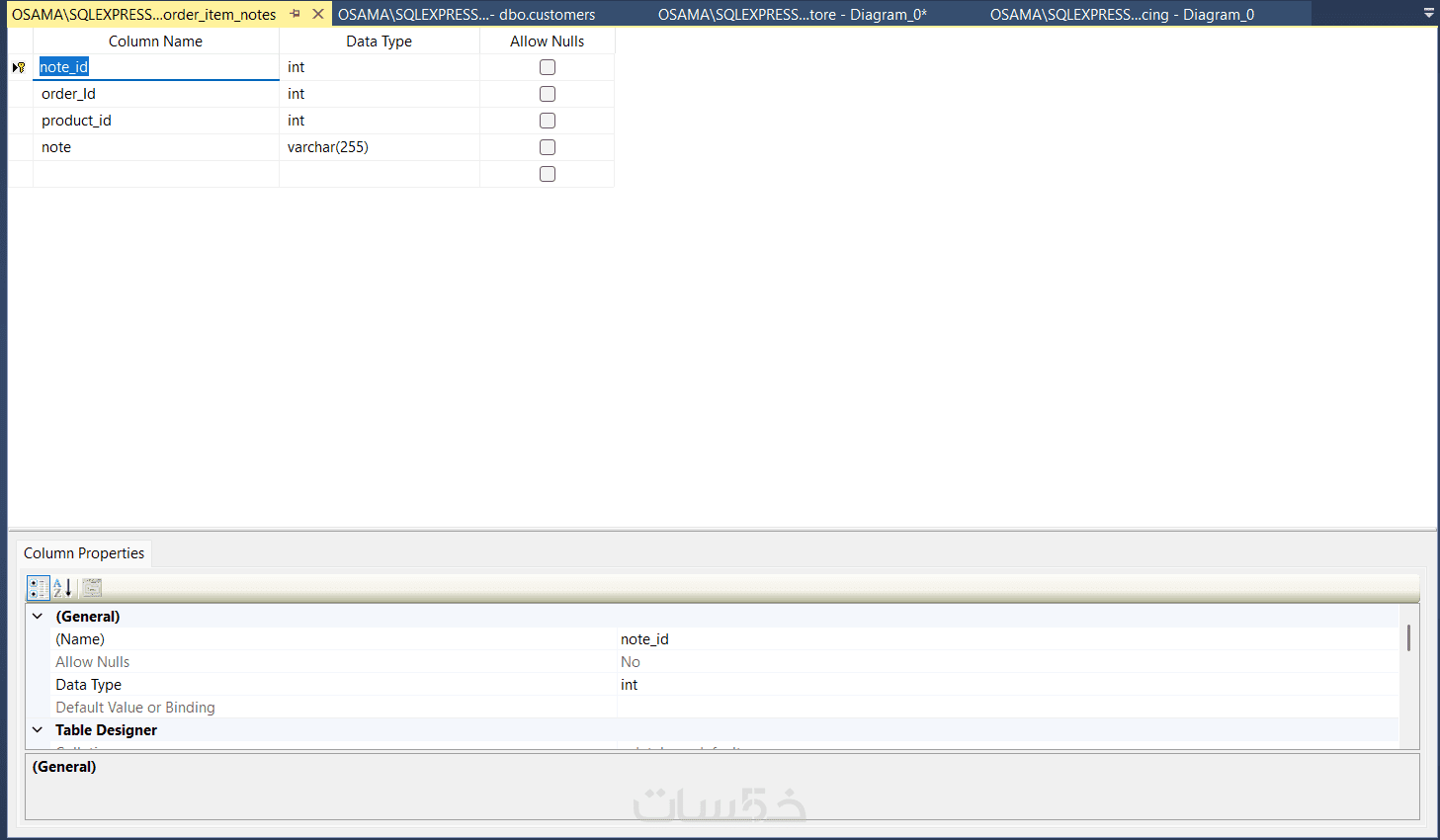The width and height of the screenshot is (1440, 840).
Task: Open the tab list dropdown arrow
Action: (x=1429, y=14)
